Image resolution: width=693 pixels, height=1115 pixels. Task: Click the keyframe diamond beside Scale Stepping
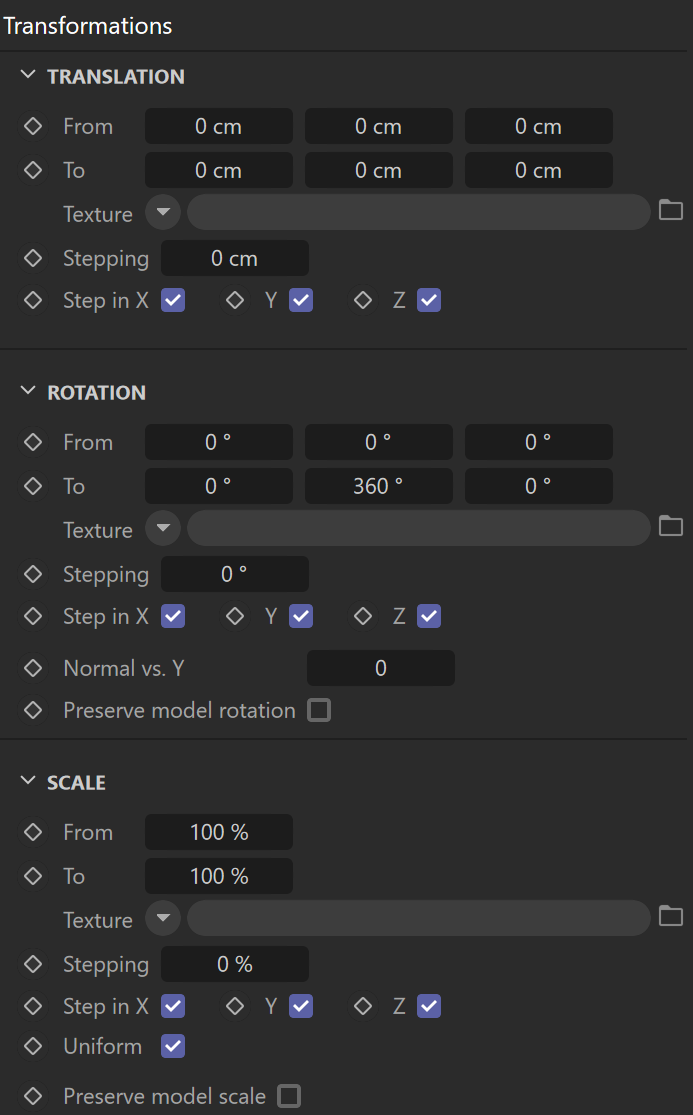33,964
